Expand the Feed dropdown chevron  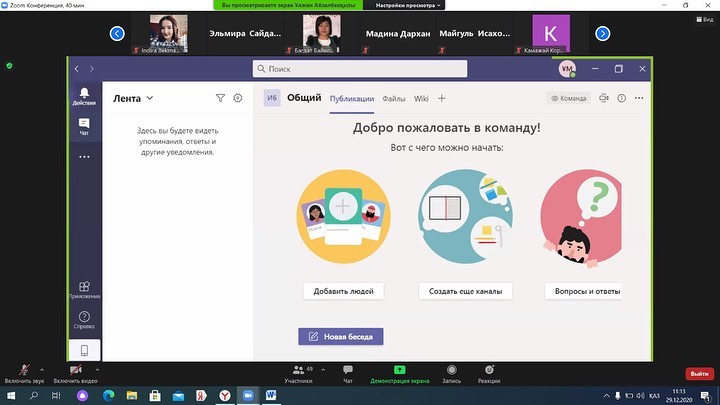click(x=150, y=98)
